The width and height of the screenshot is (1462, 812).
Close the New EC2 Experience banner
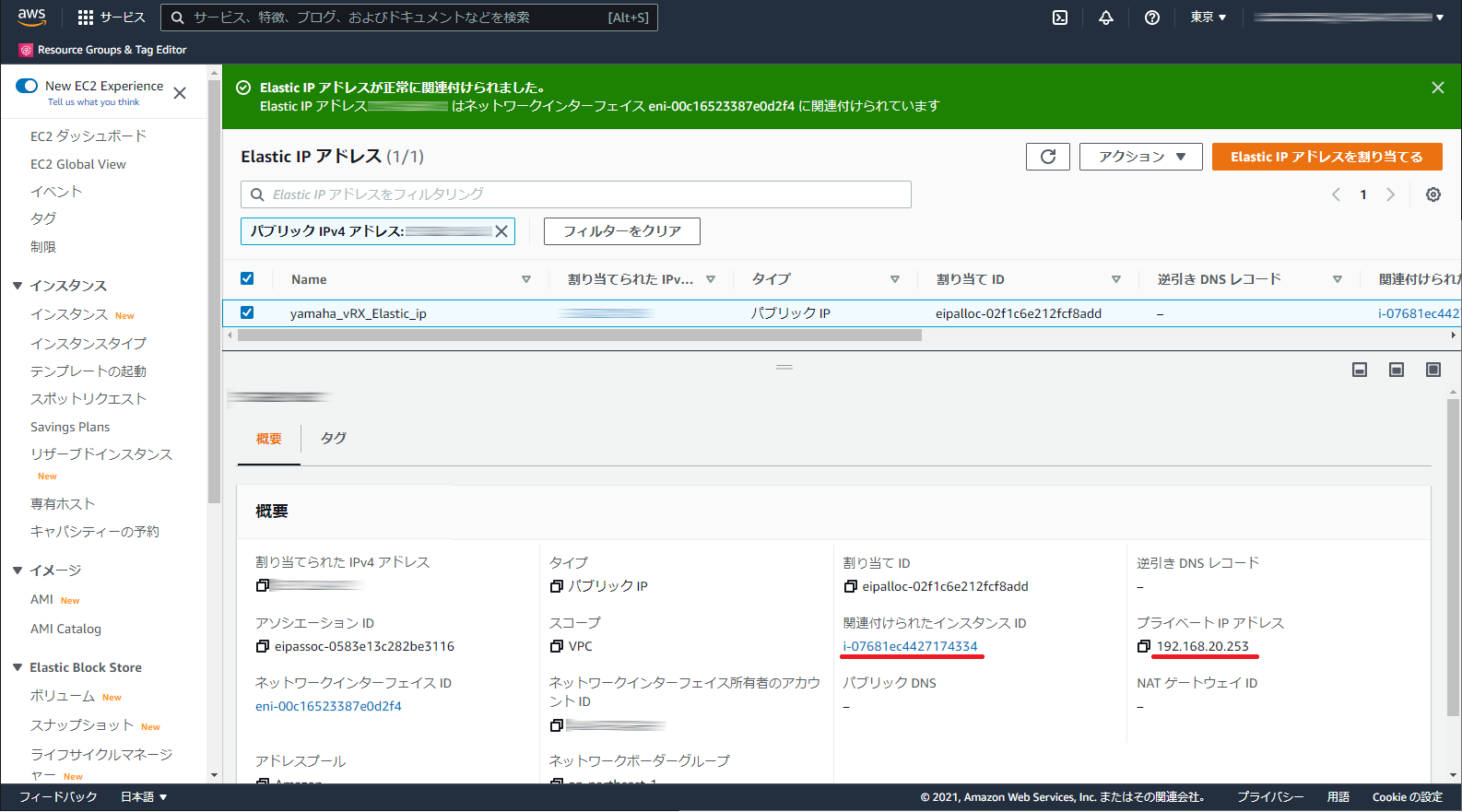(180, 93)
